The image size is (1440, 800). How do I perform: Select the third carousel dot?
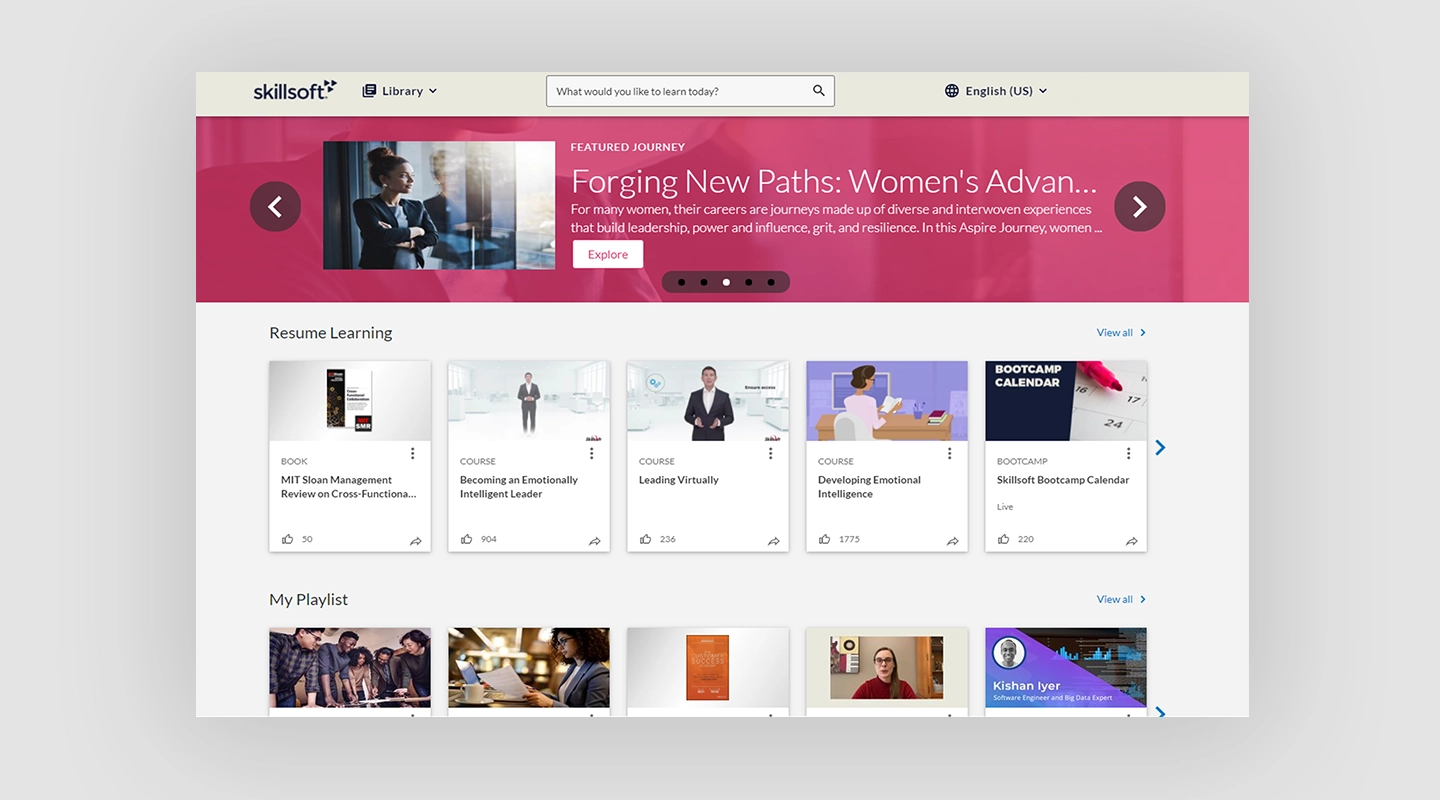point(726,282)
